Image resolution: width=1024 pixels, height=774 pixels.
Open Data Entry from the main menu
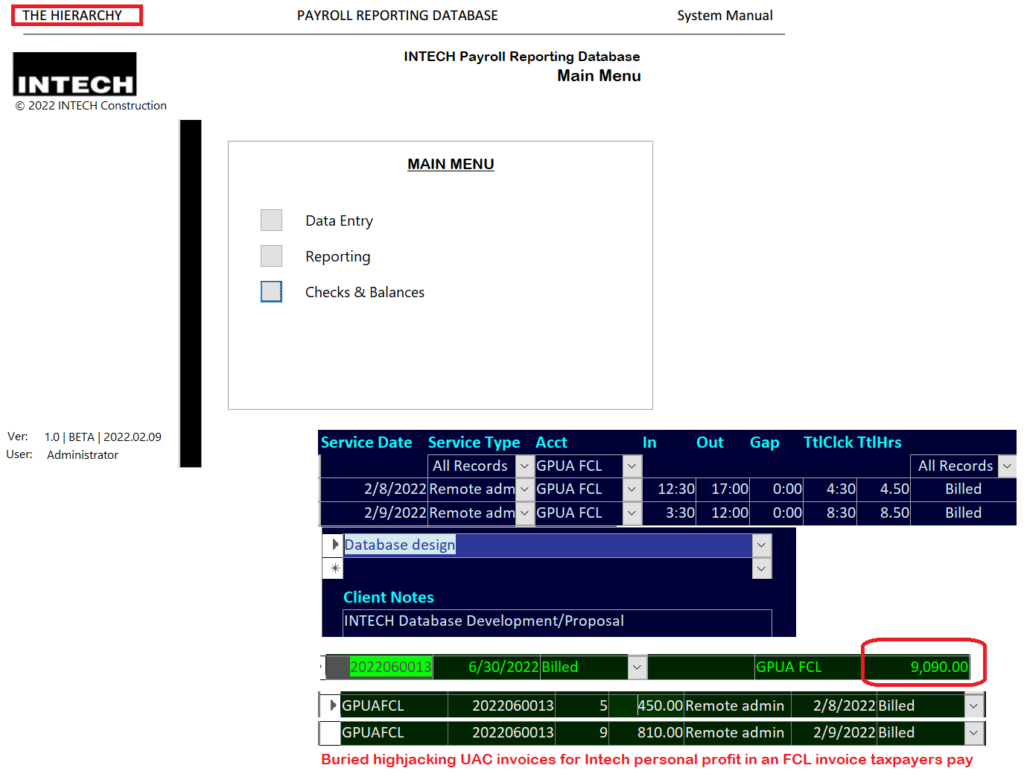(271, 220)
